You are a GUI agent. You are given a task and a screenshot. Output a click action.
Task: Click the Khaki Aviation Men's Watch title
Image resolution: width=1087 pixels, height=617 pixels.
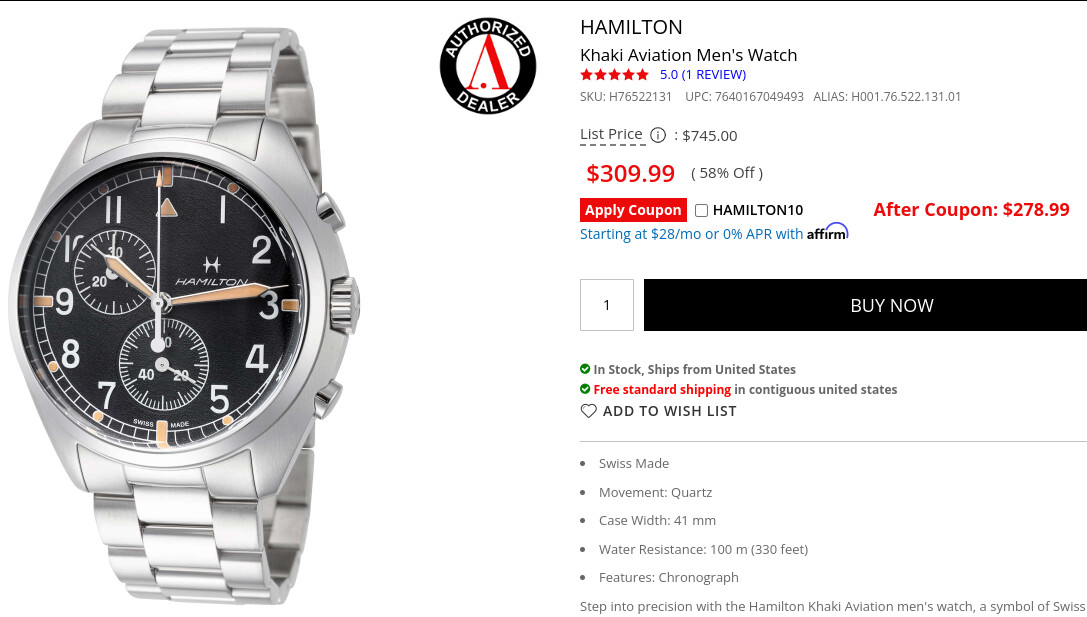(x=688, y=55)
